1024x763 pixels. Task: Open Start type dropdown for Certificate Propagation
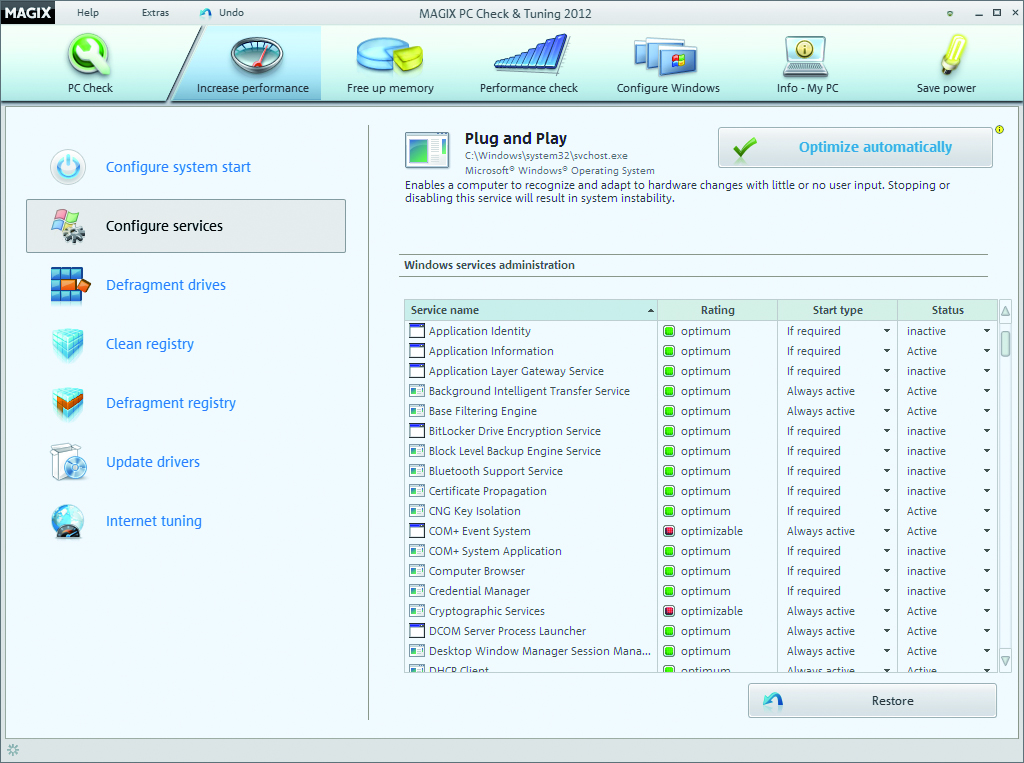[x=887, y=491]
